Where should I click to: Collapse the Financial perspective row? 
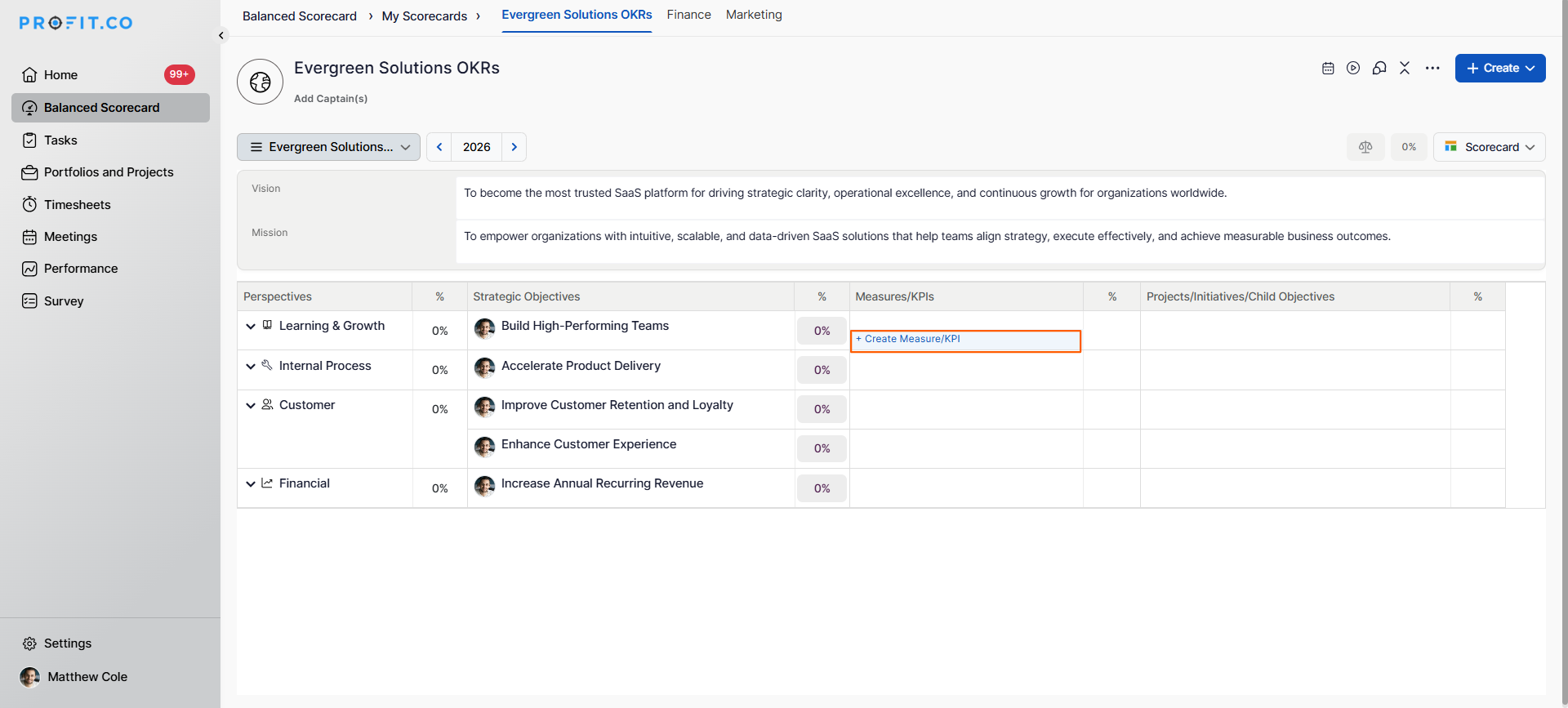pos(251,484)
